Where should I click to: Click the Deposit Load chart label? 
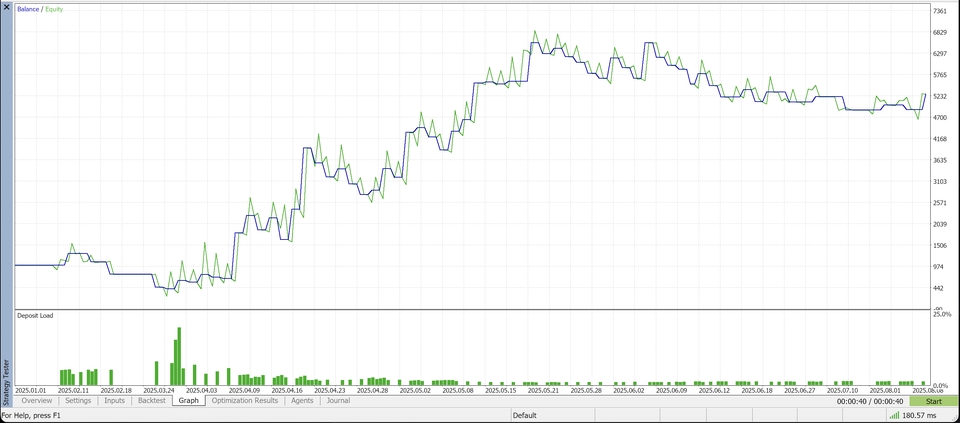(35, 316)
